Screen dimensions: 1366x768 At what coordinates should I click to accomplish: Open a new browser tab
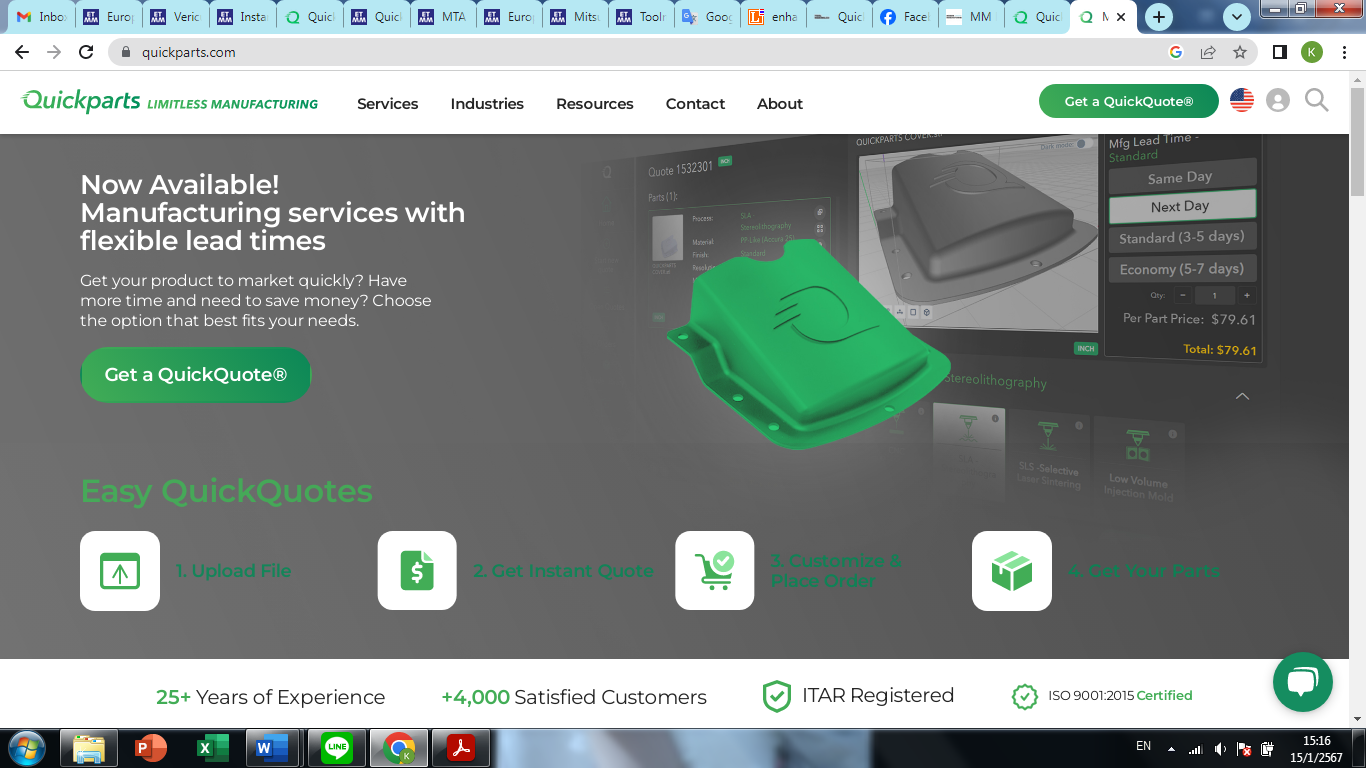1159,17
